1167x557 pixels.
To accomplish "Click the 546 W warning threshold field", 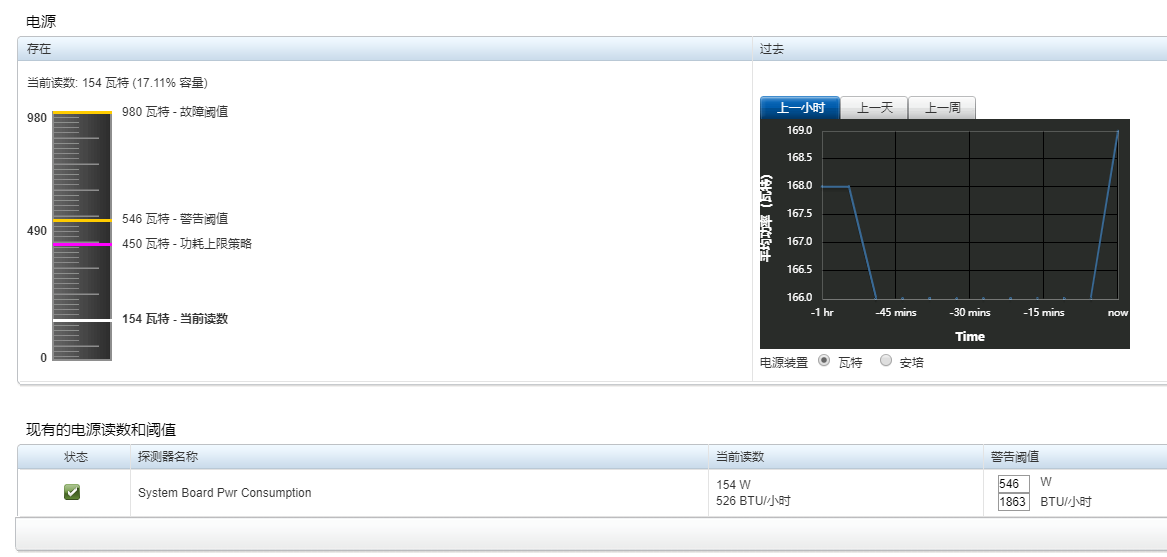I will (1014, 484).
